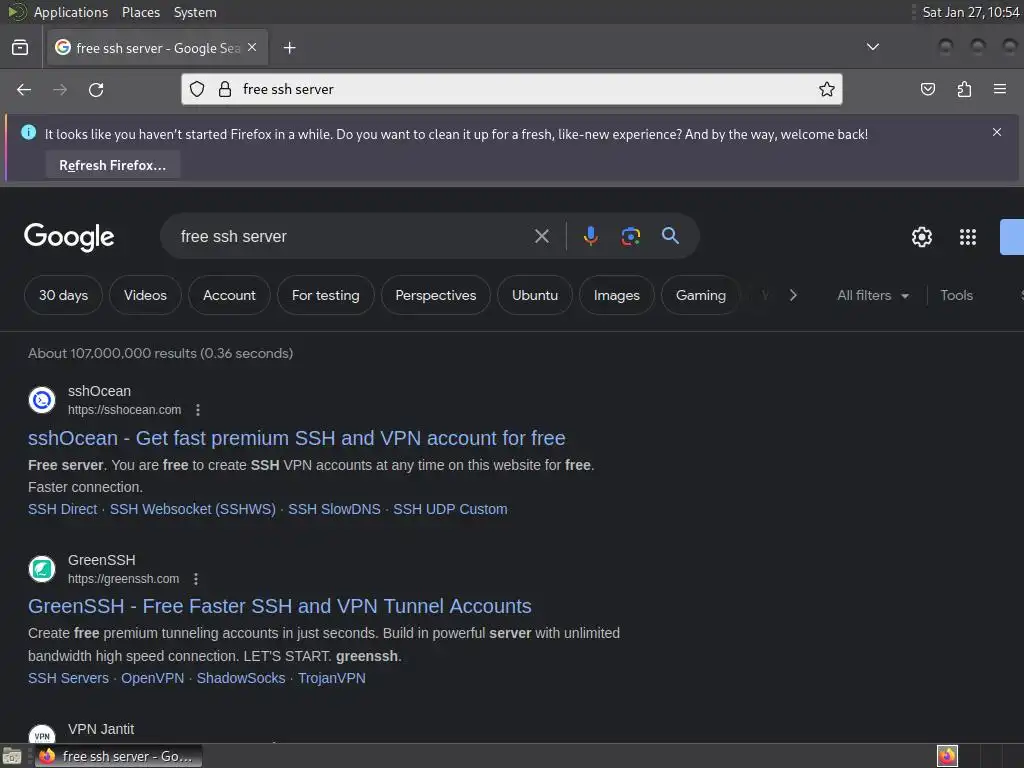Bookmark this page with star icon
1024x768 pixels.
click(x=827, y=89)
